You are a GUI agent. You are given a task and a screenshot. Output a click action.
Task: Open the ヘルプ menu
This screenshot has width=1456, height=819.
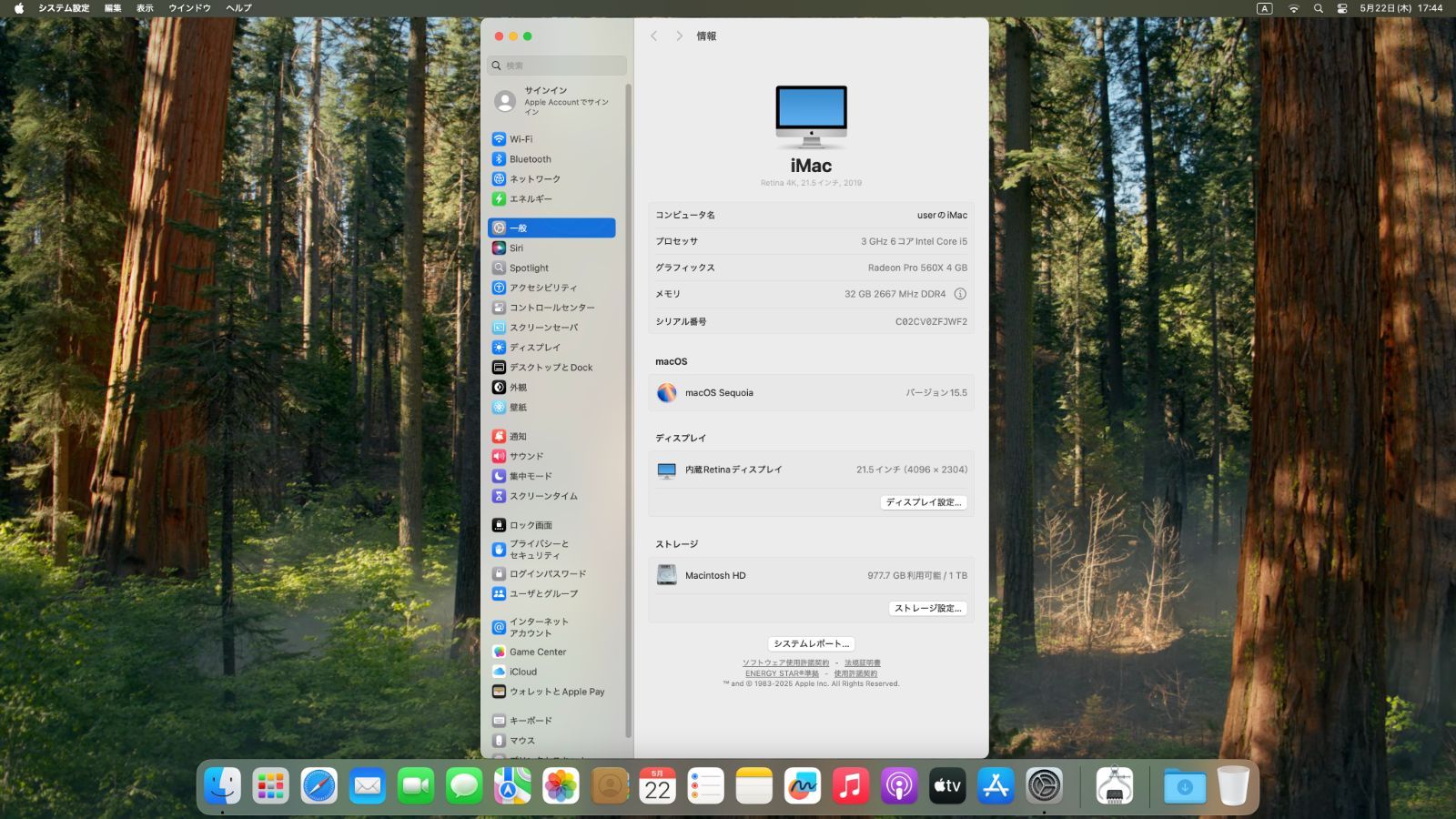tap(238, 8)
